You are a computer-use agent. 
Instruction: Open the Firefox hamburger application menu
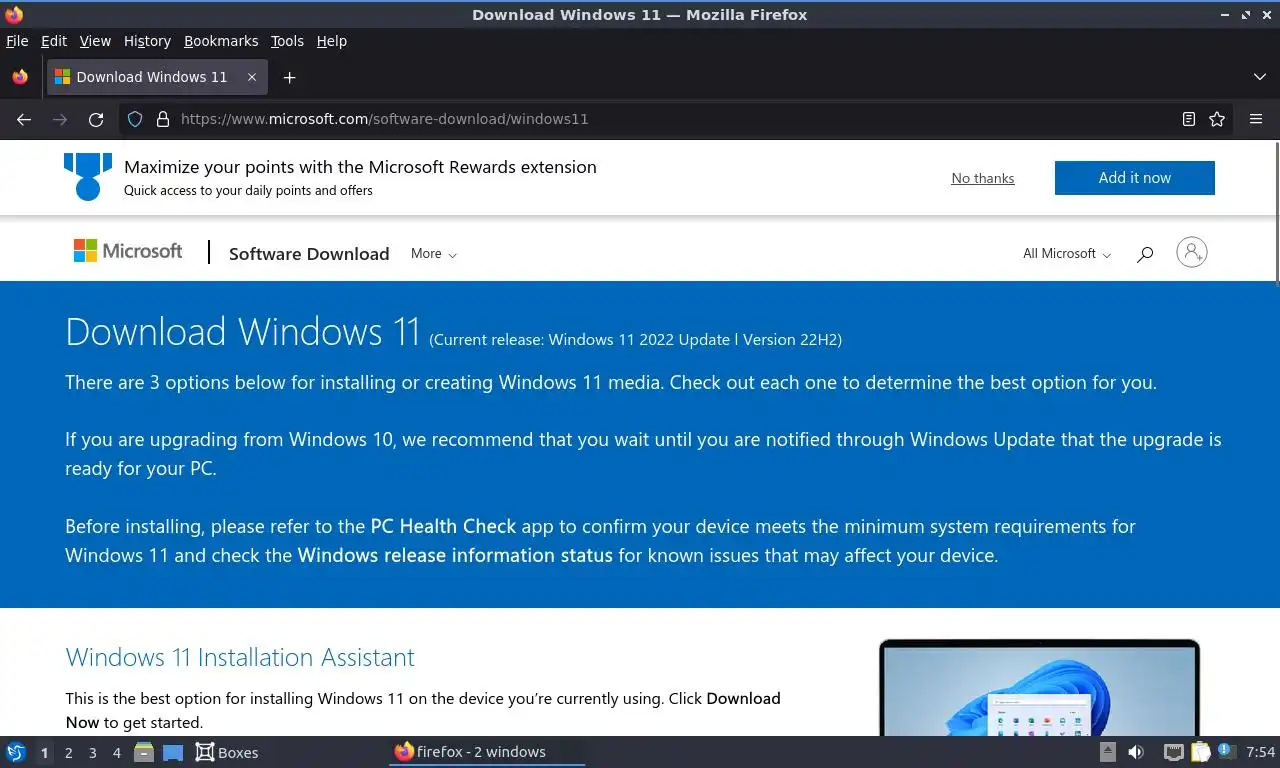[1256, 119]
